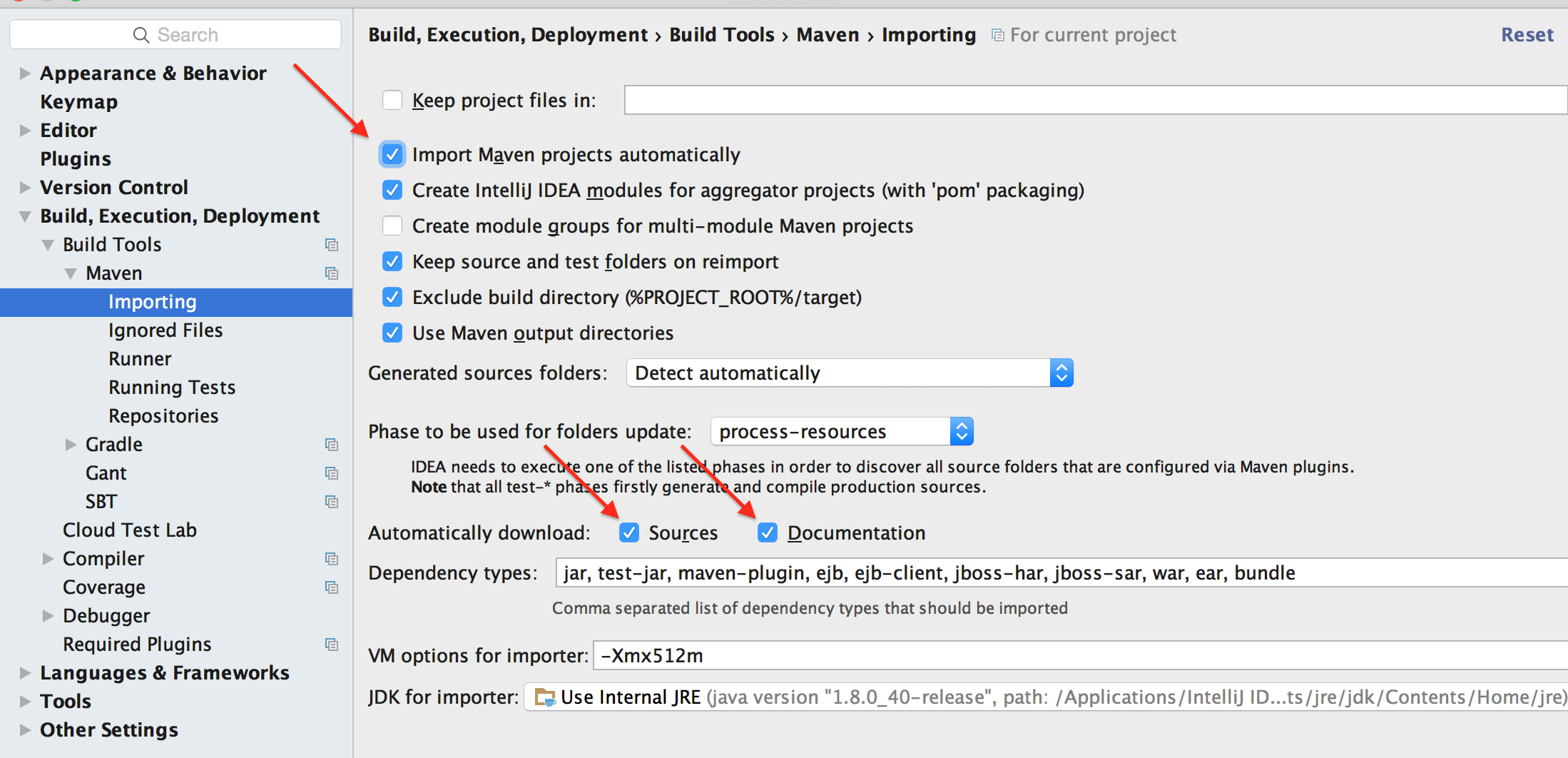The width and height of the screenshot is (1568, 758).
Task: Click the project-level icon next to Gradle
Action: coord(332,445)
